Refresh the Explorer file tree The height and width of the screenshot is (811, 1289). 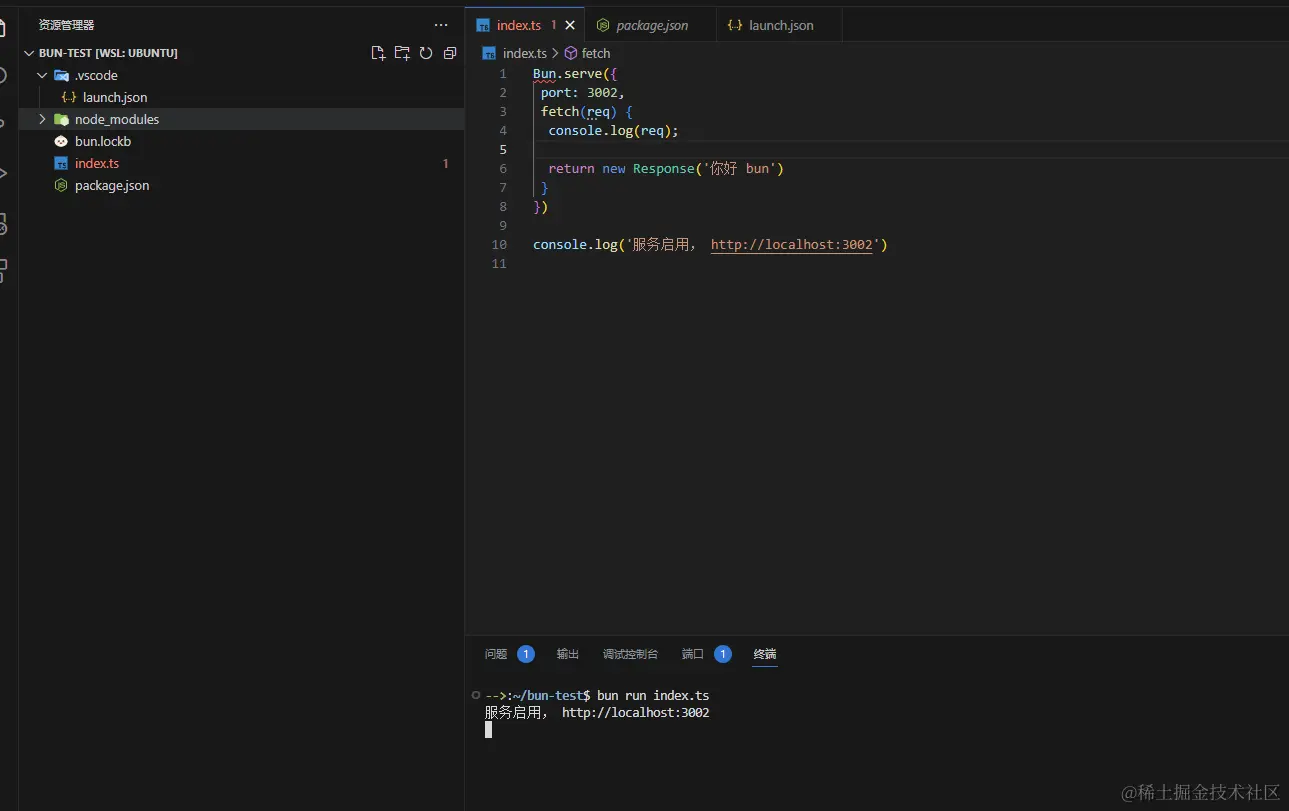(426, 53)
